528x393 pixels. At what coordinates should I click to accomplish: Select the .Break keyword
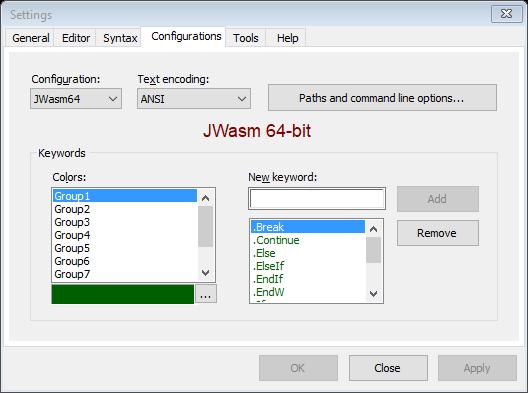[308, 227]
